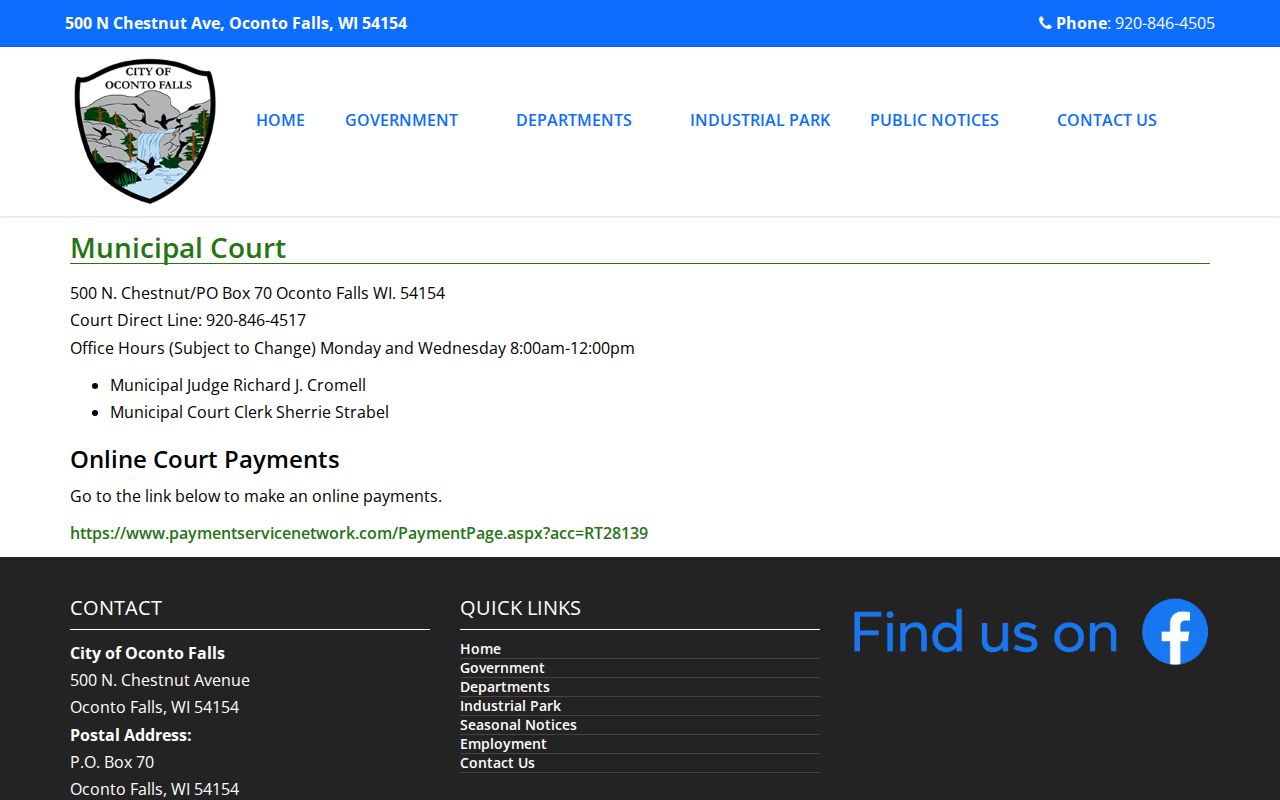Click the QUICK LINKS footer heading

tap(520, 608)
